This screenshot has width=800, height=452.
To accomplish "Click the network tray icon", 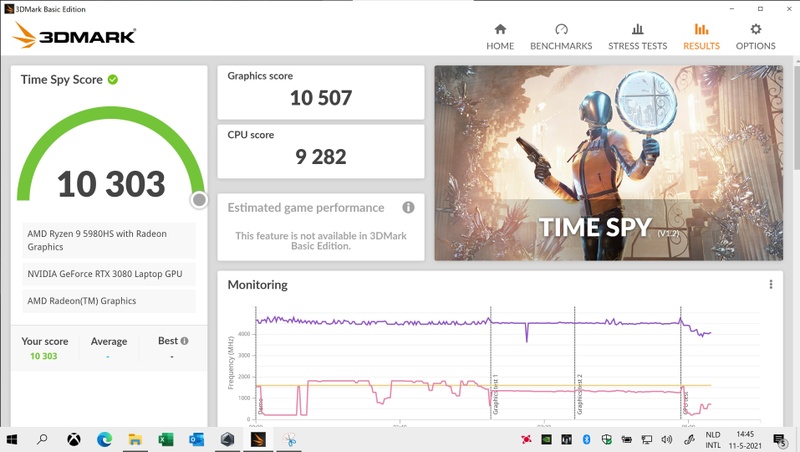I will pyautogui.click(x=646, y=439).
